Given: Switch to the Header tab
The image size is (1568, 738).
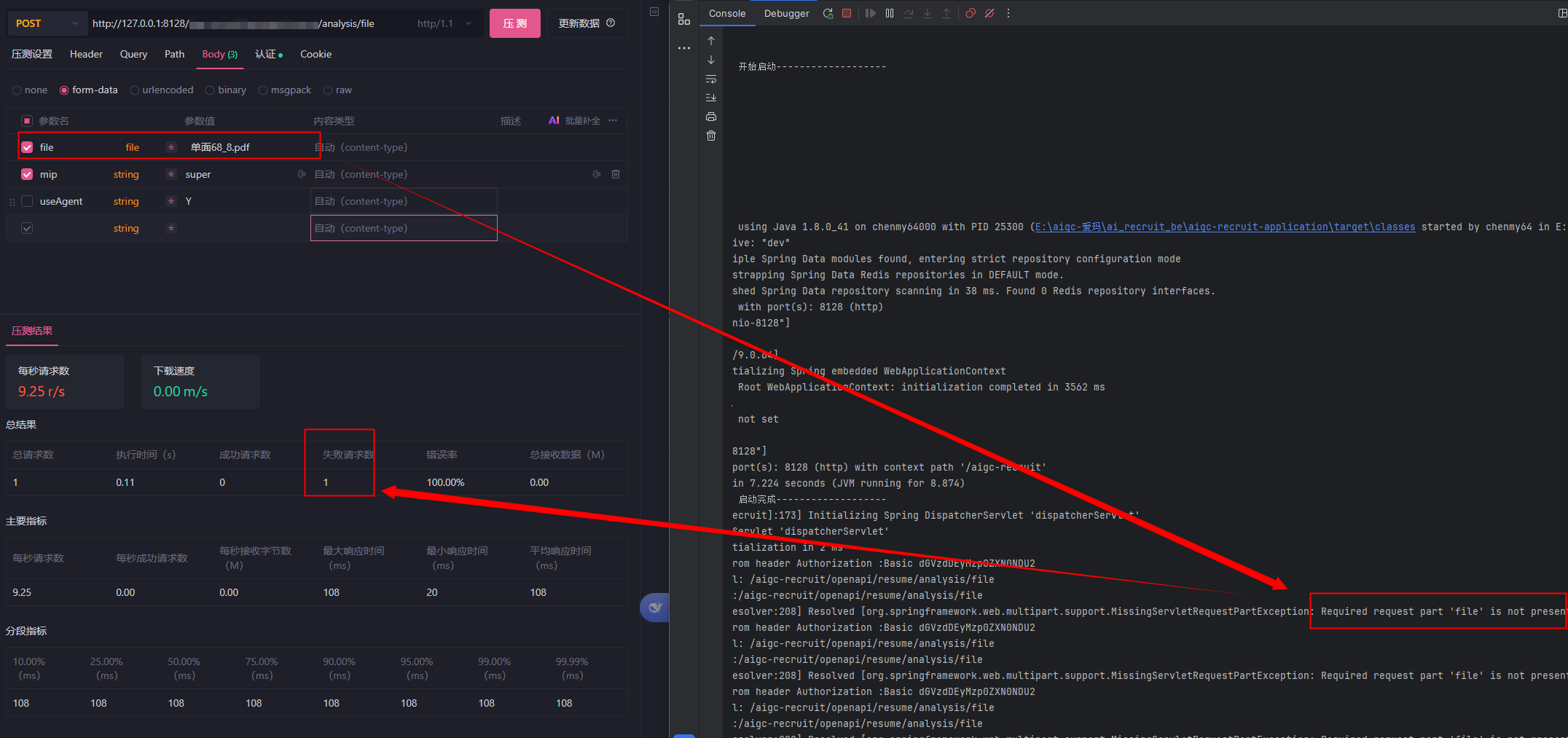Looking at the screenshot, I should pyautogui.click(x=86, y=54).
